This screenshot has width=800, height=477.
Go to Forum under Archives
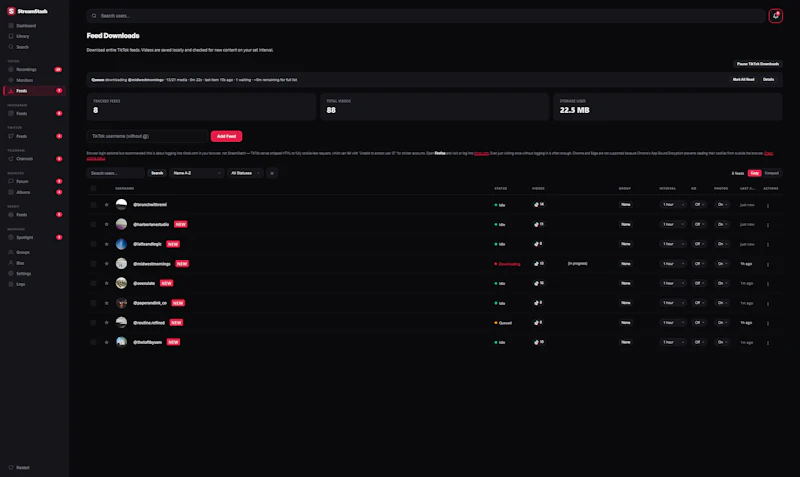coord(34,181)
